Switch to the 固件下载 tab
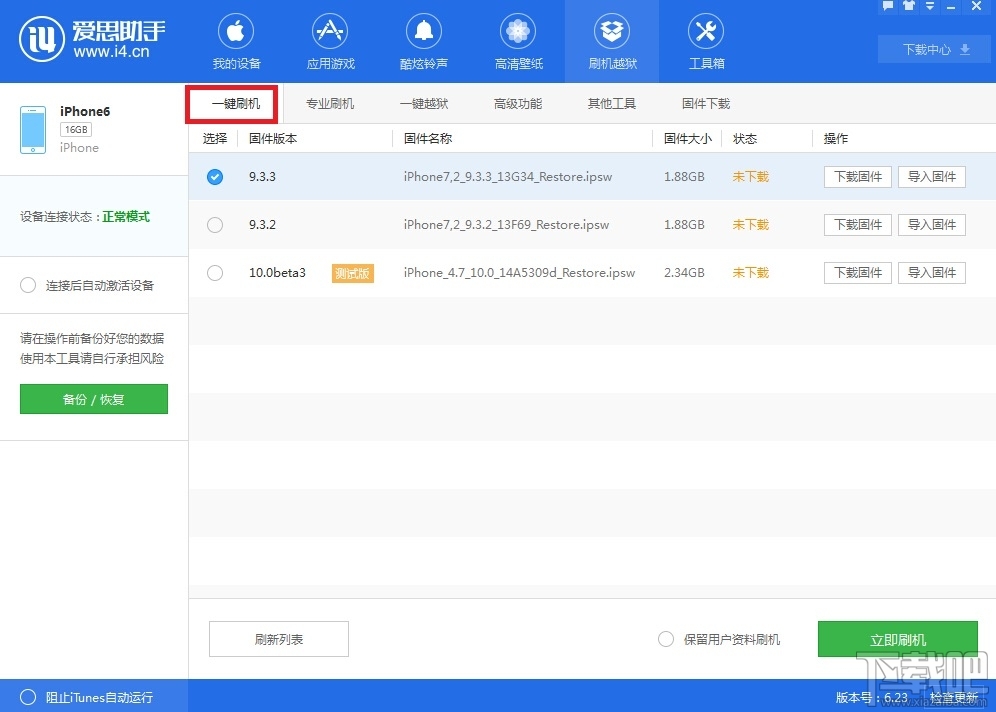996x712 pixels. [x=706, y=103]
